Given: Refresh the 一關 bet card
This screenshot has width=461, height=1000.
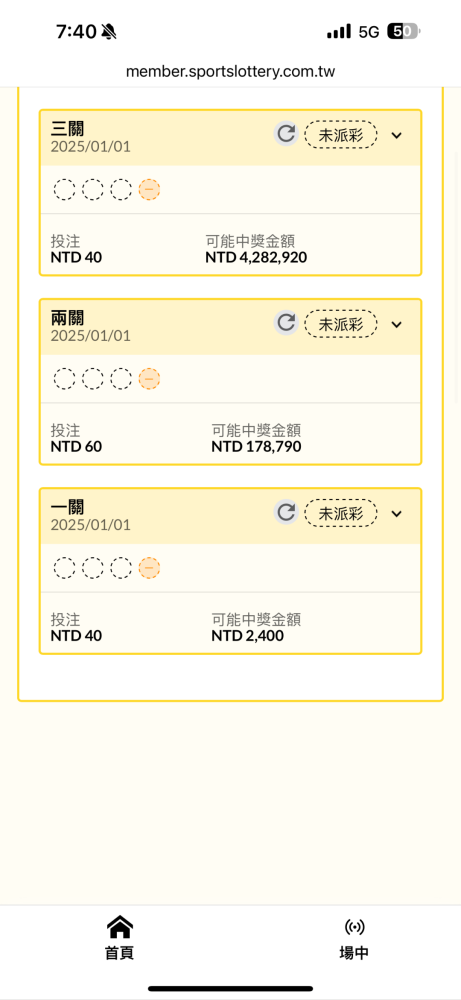Looking at the screenshot, I should coord(286,512).
